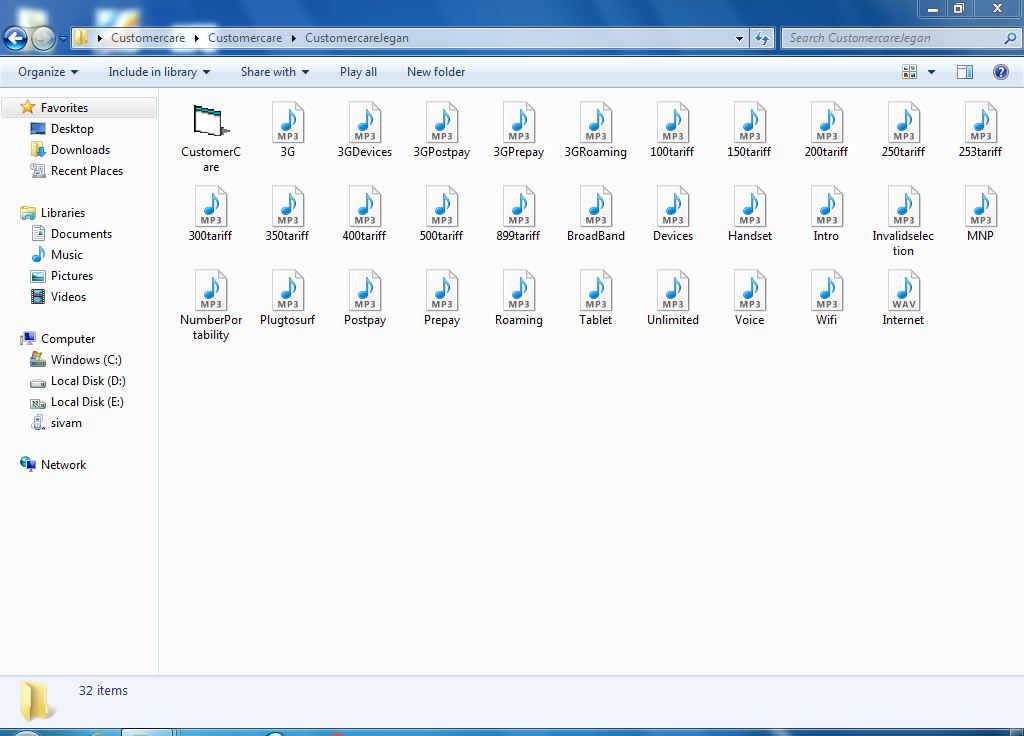Select the MNP MP3 file
Viewport: 1024px width, 736px height.
(980, 214)
